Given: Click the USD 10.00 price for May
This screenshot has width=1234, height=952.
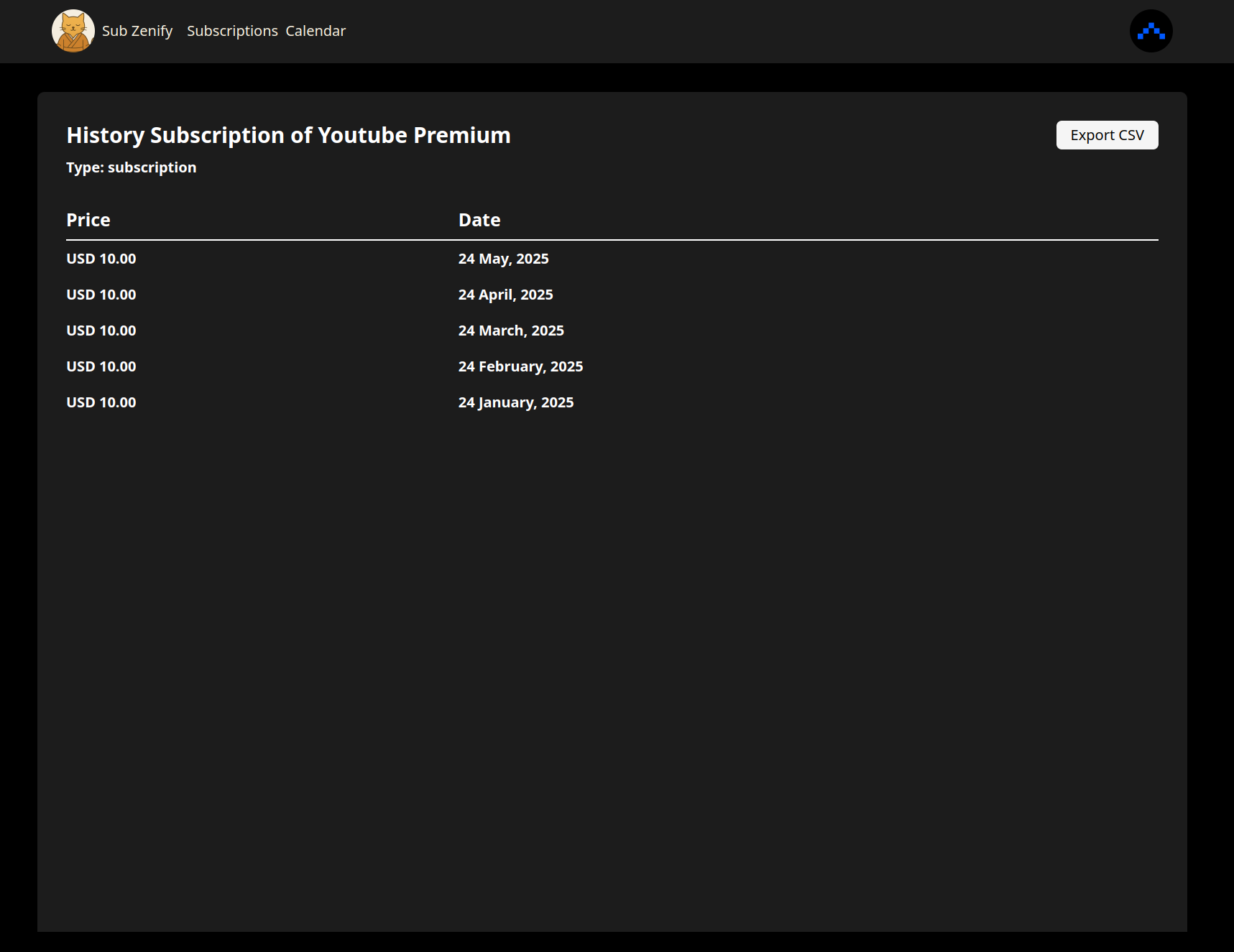Looking at the screenshot, I should coord(101,259).
